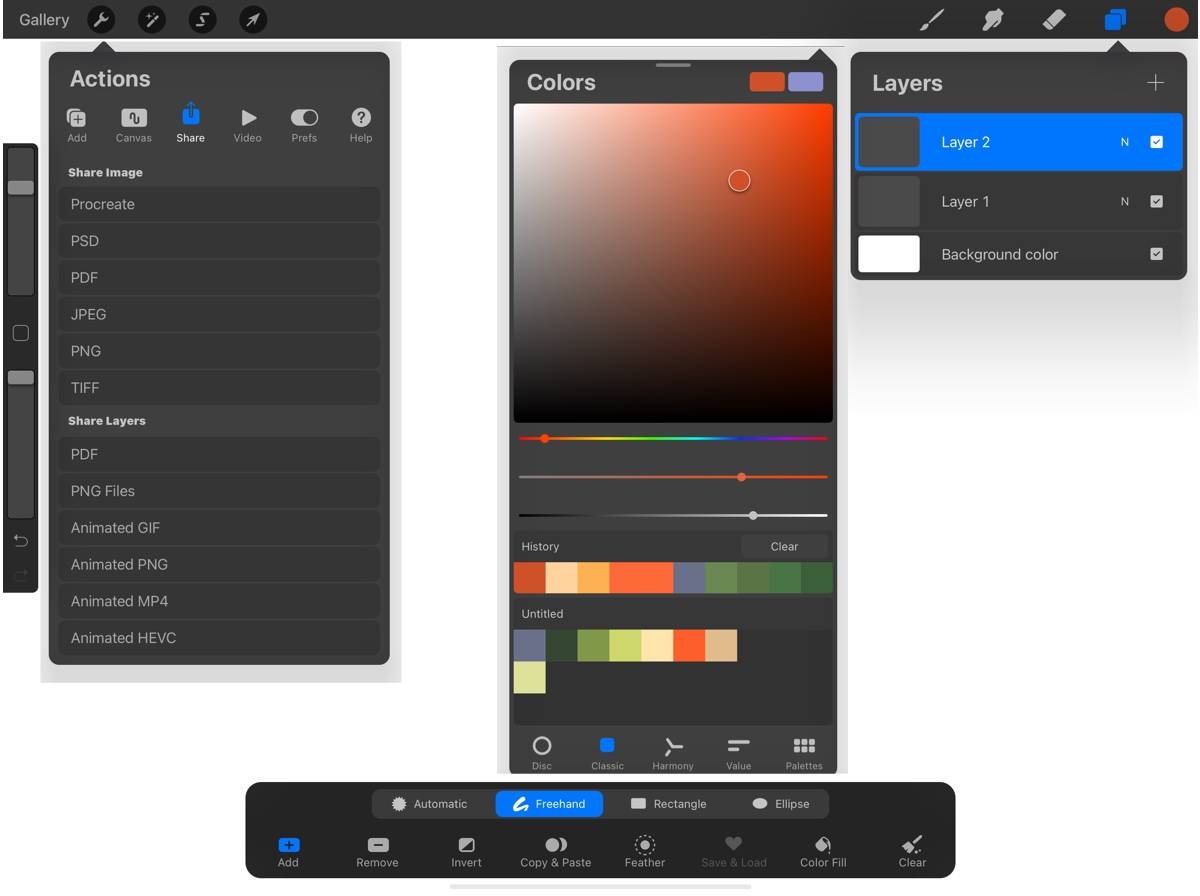Open the active color circle in top bar
The width and height of the screenshot is (1200, 896).
coord(1176,19)
